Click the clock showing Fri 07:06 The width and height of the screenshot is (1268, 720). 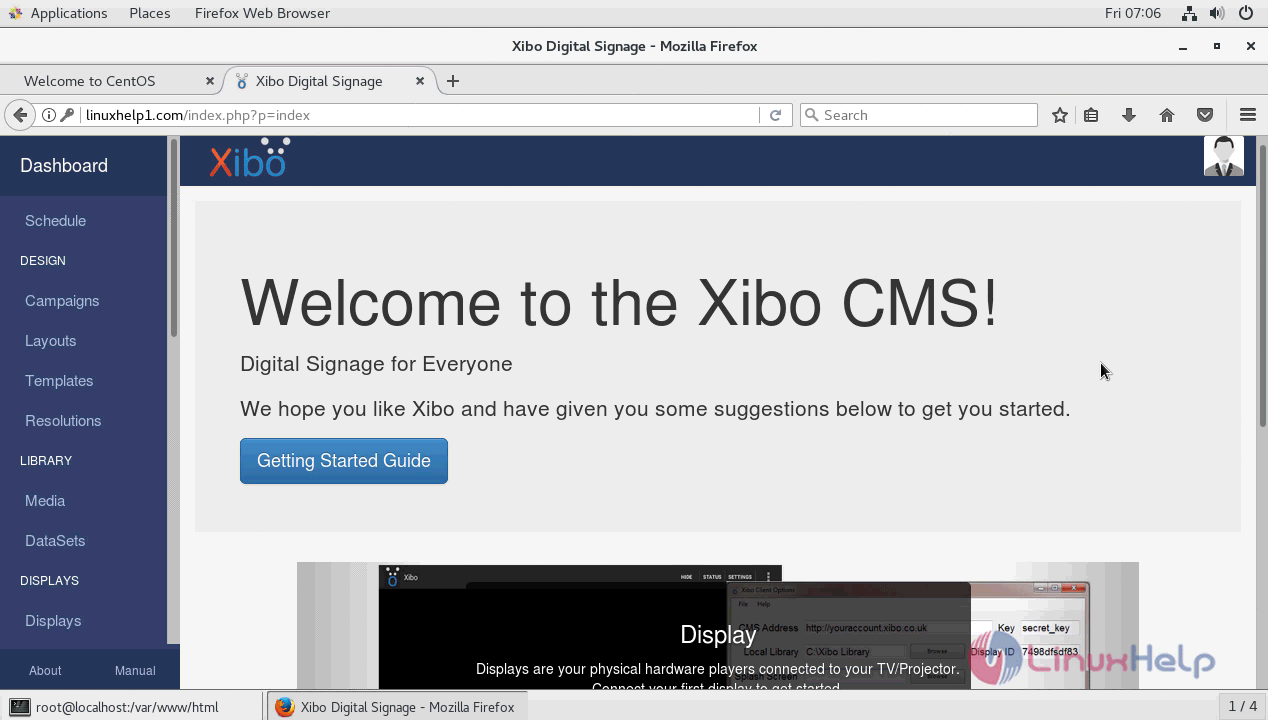coord(1133,13)
